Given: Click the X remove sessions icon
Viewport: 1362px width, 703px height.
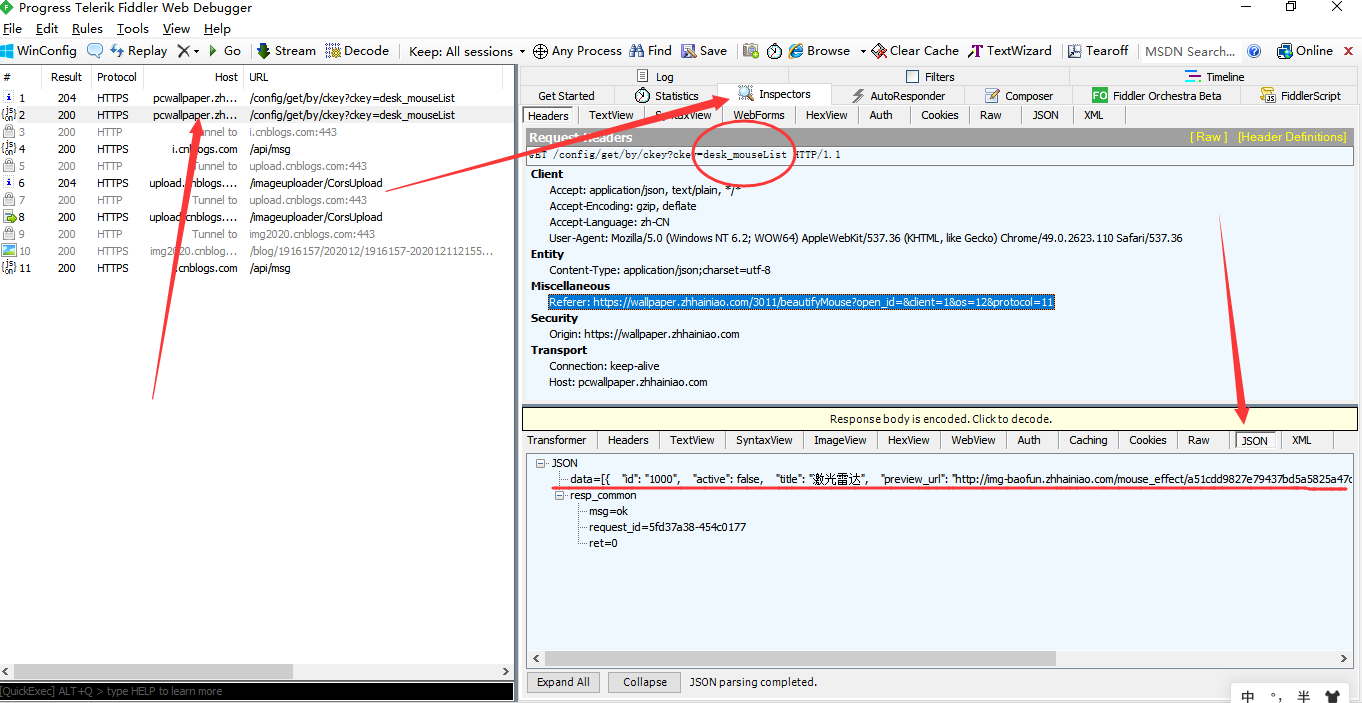Looking at the screenshot, I should coord(183,51).
